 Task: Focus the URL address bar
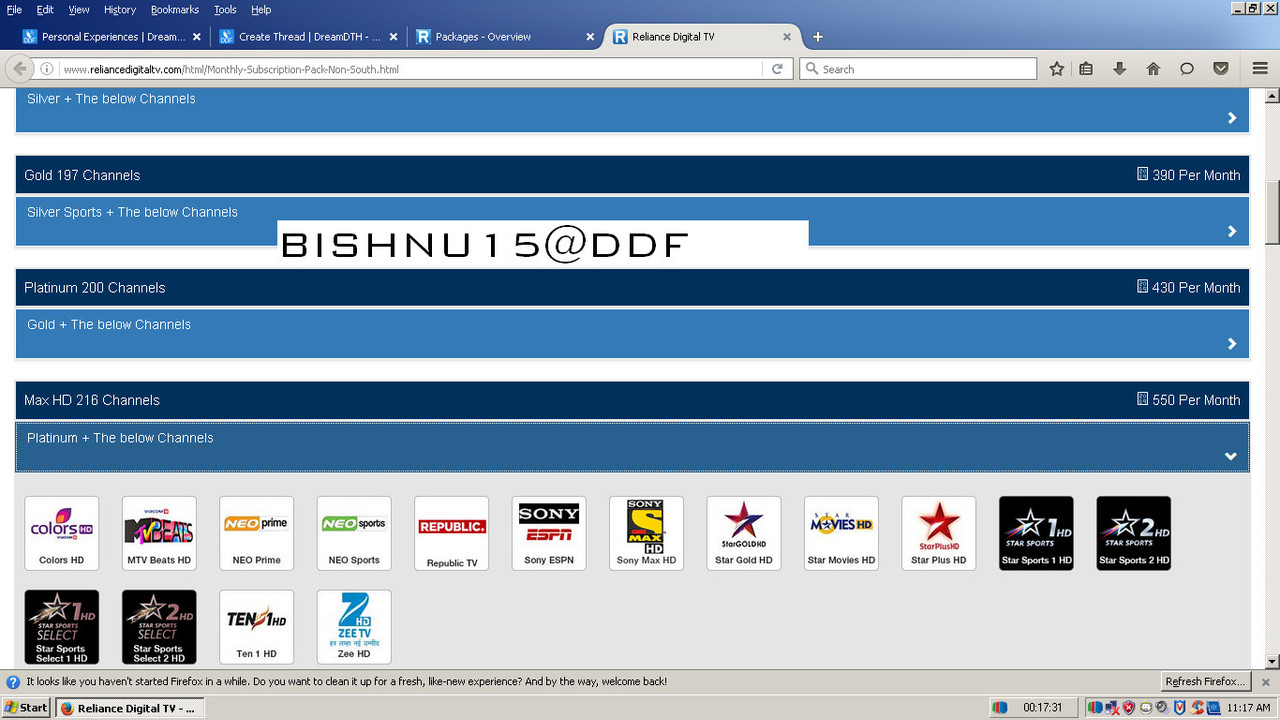pos(410,69)
